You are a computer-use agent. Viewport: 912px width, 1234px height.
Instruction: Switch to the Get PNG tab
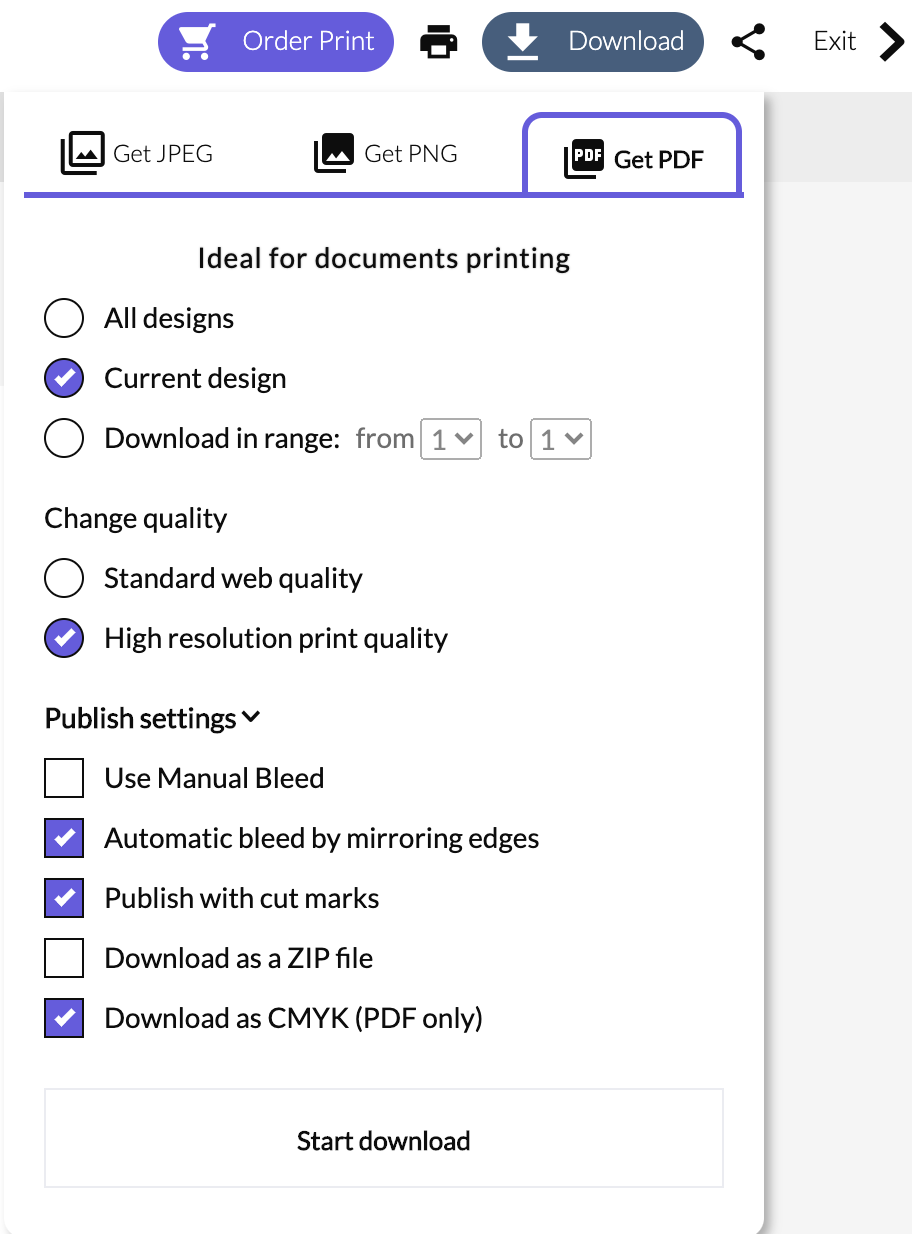pos(386,154)
